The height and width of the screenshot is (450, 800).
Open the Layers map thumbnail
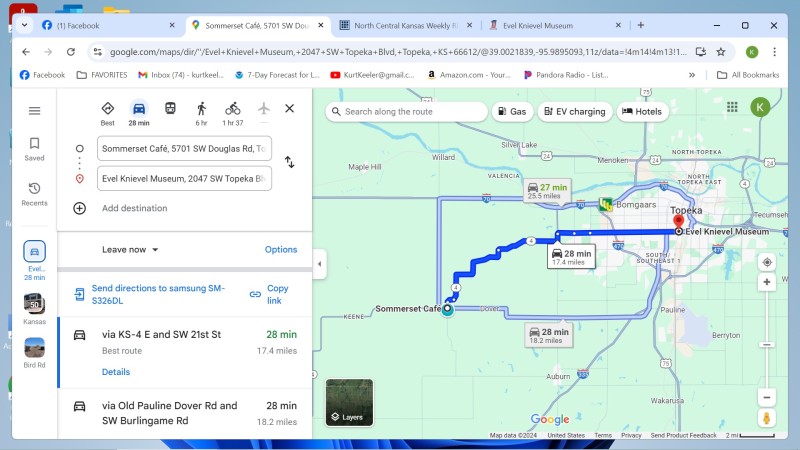(x=349, y=402)
